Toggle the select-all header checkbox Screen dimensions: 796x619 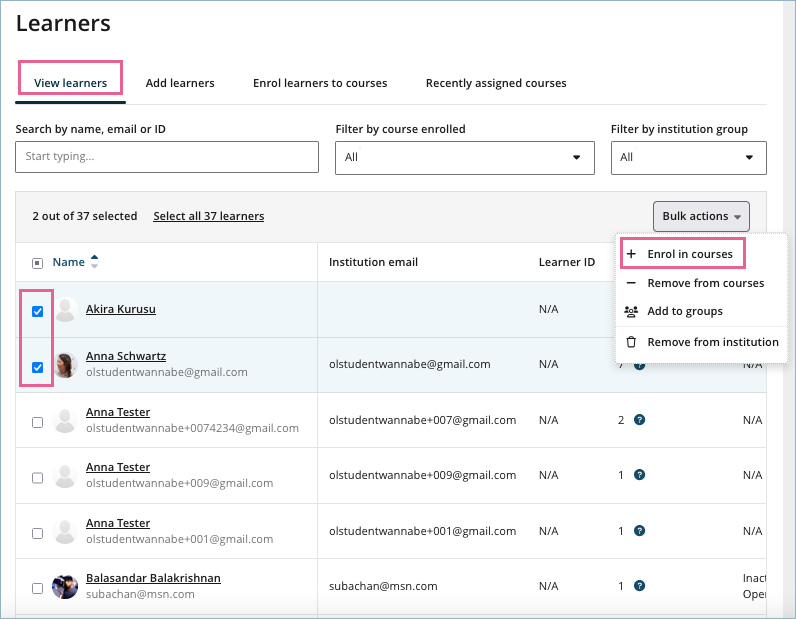tap(37, 263)
